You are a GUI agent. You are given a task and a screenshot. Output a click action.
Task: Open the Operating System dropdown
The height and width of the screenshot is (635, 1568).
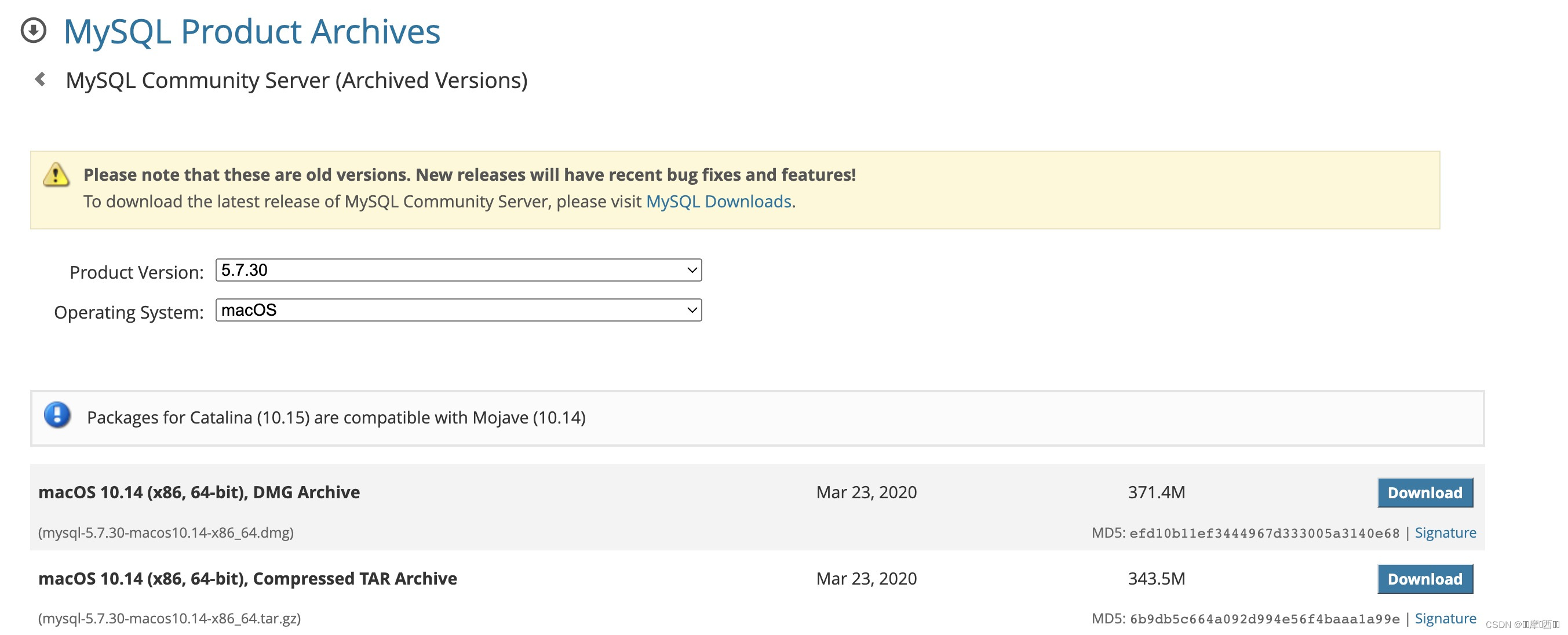coord(458,310)
